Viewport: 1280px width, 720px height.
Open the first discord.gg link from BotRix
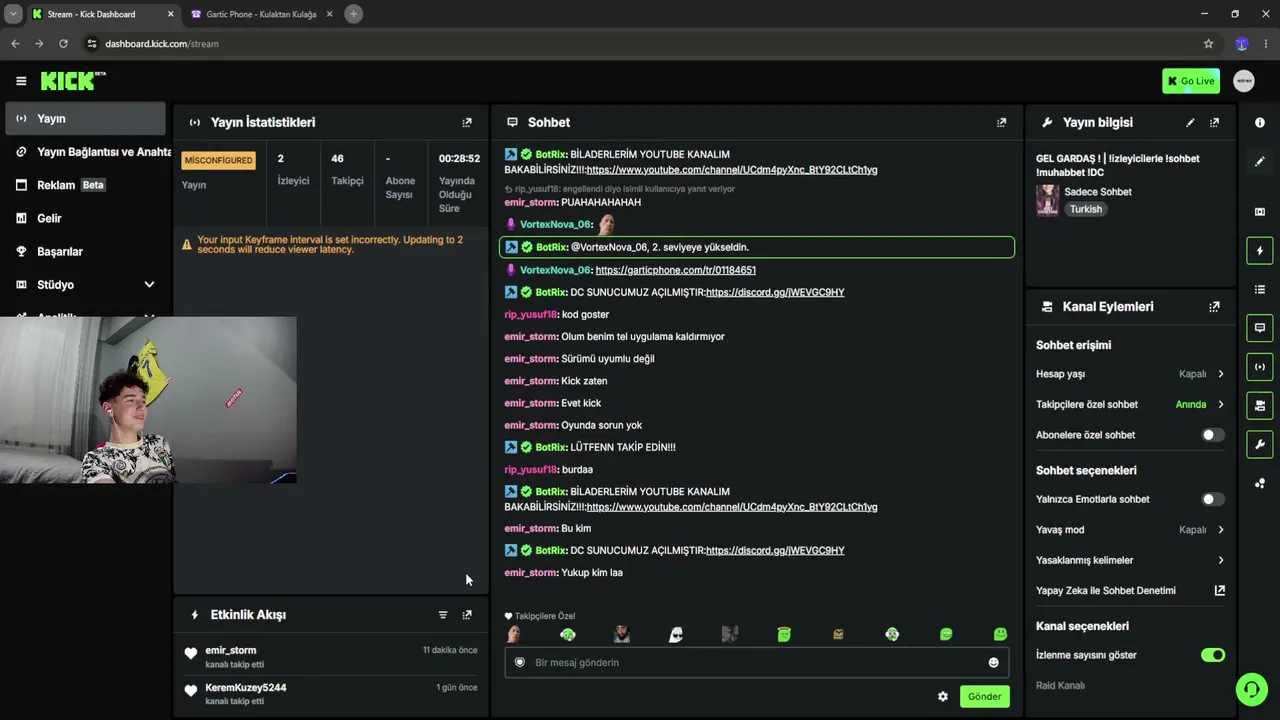(775, 292)
